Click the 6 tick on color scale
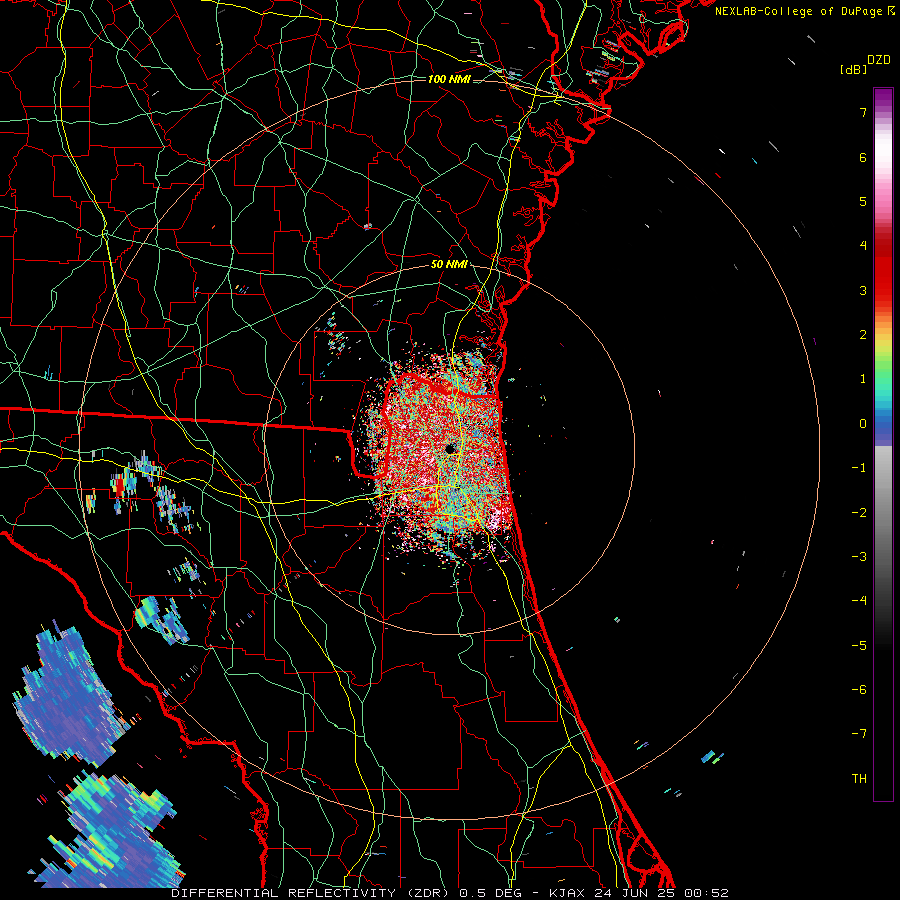This screenshot has height=900, width=900. pos(863,157)
